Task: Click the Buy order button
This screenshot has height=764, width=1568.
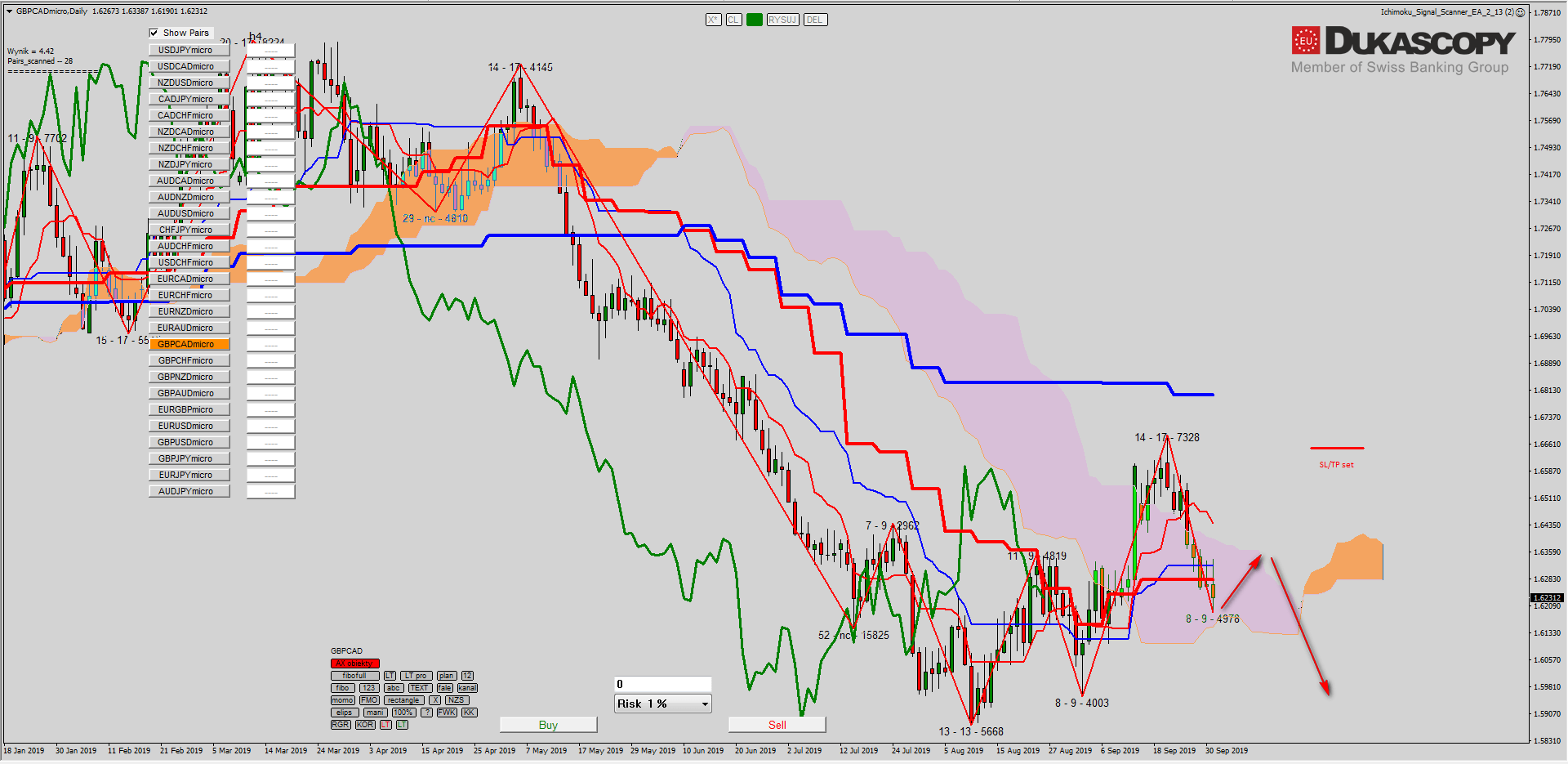Action: (548, 725)
